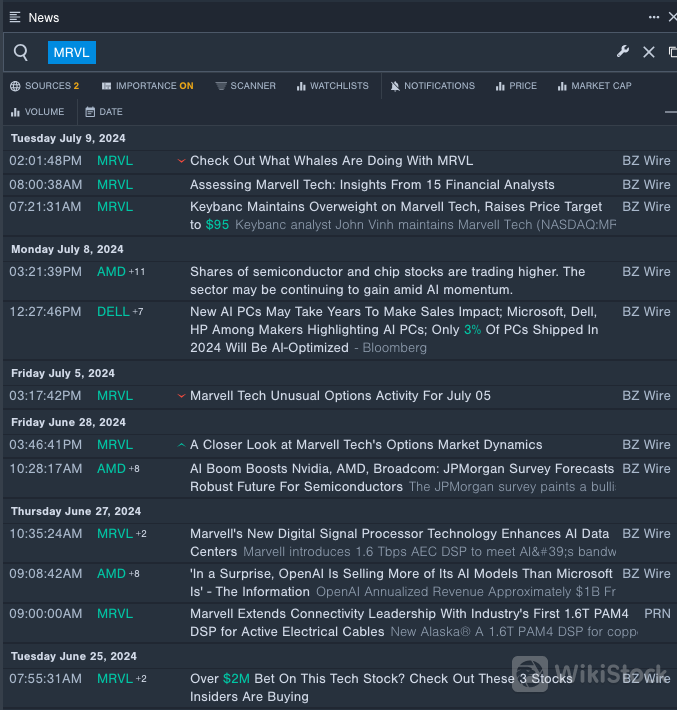Open 'Check Out What Whales Are Doing' headline

(x=331, y=161)
